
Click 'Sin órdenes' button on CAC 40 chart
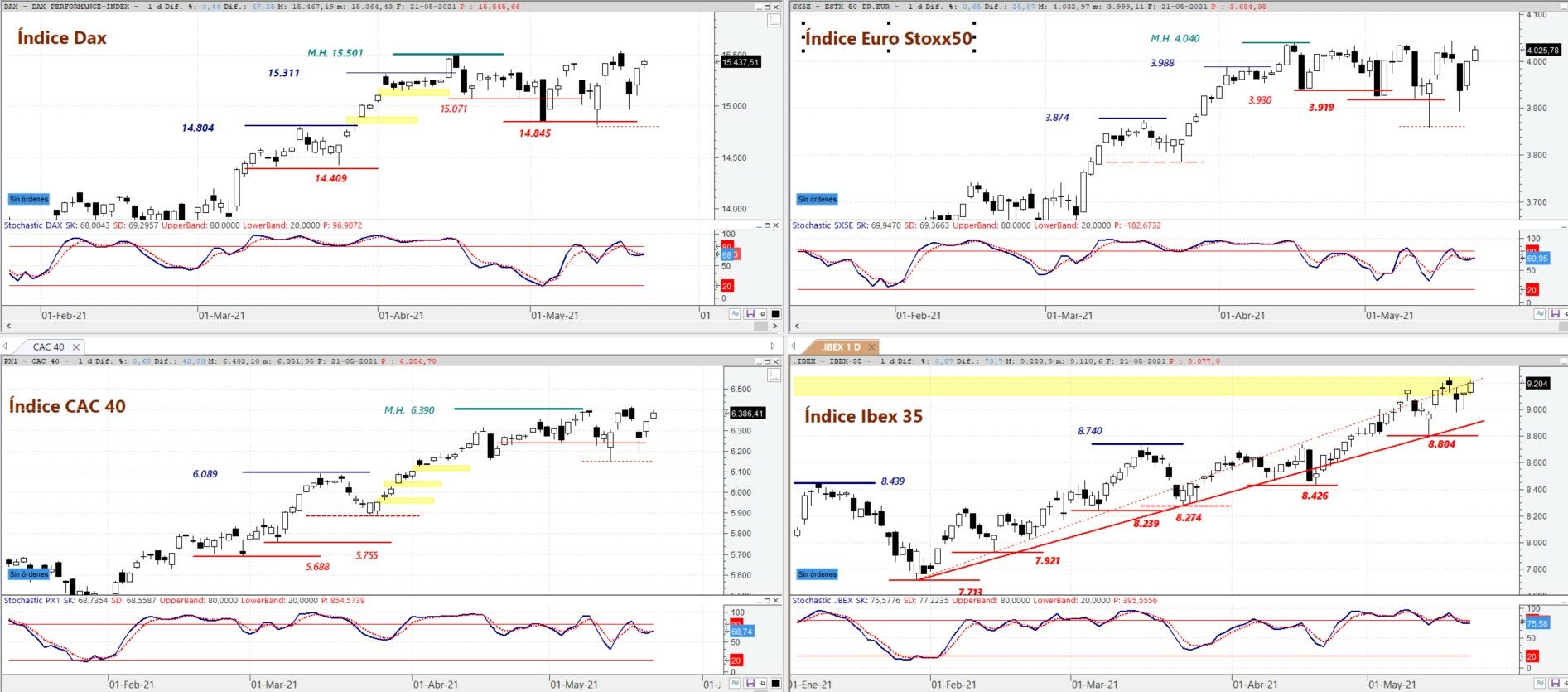(29, 574)
